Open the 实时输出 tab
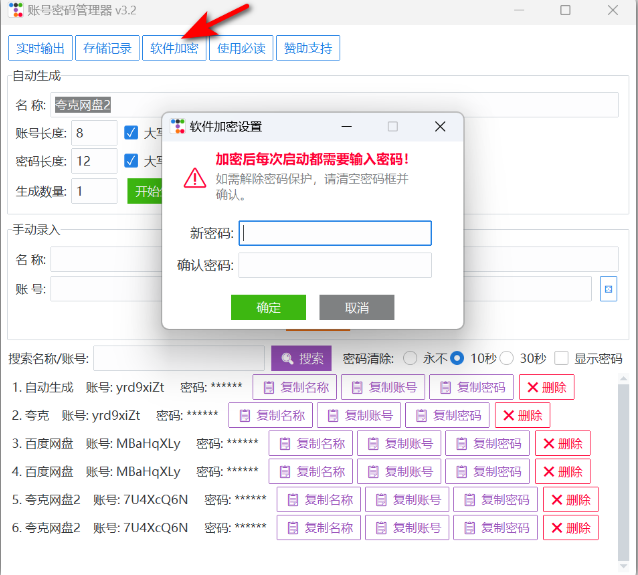Viewport: 638px width, 575px height. [x=40, y=48]
